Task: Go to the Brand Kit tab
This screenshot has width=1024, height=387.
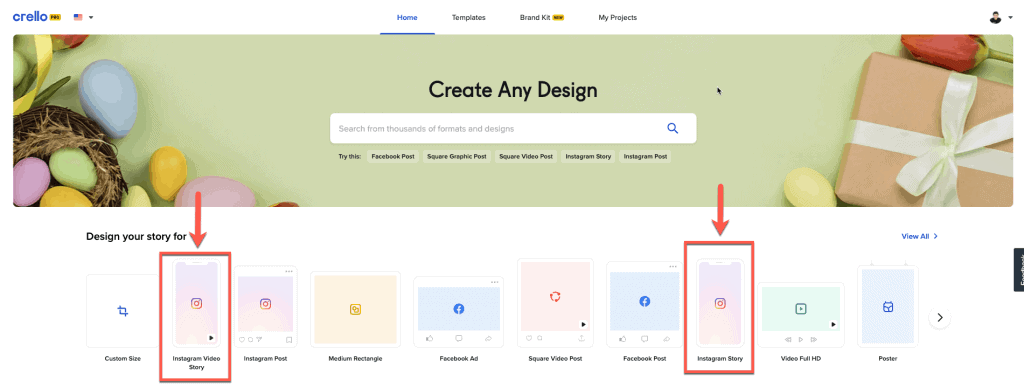Action: tap(541, 18)
